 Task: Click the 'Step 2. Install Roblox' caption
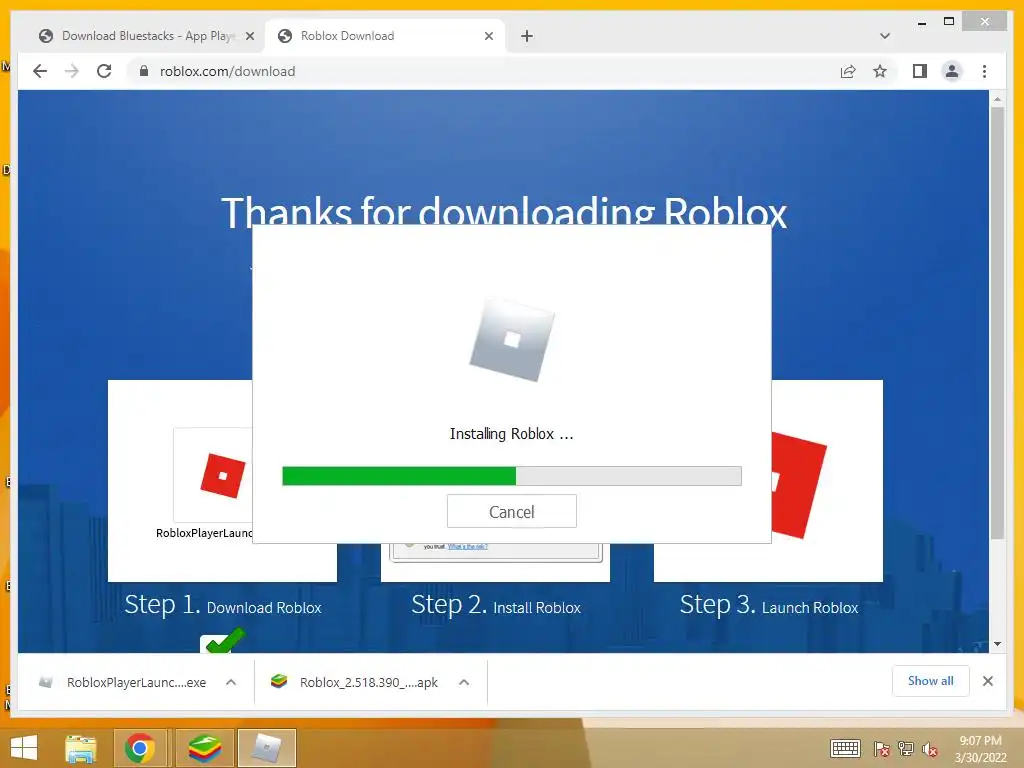pos(496,605)
